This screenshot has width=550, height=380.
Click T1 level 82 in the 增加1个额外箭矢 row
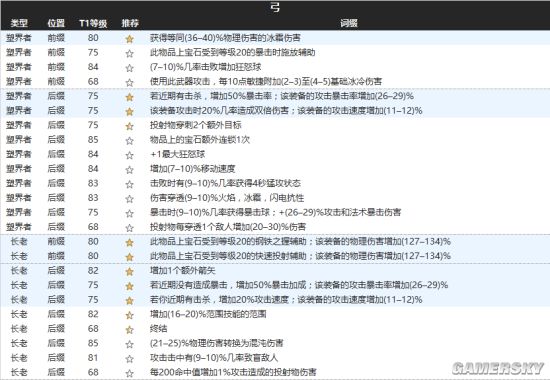tap(93, 271)
